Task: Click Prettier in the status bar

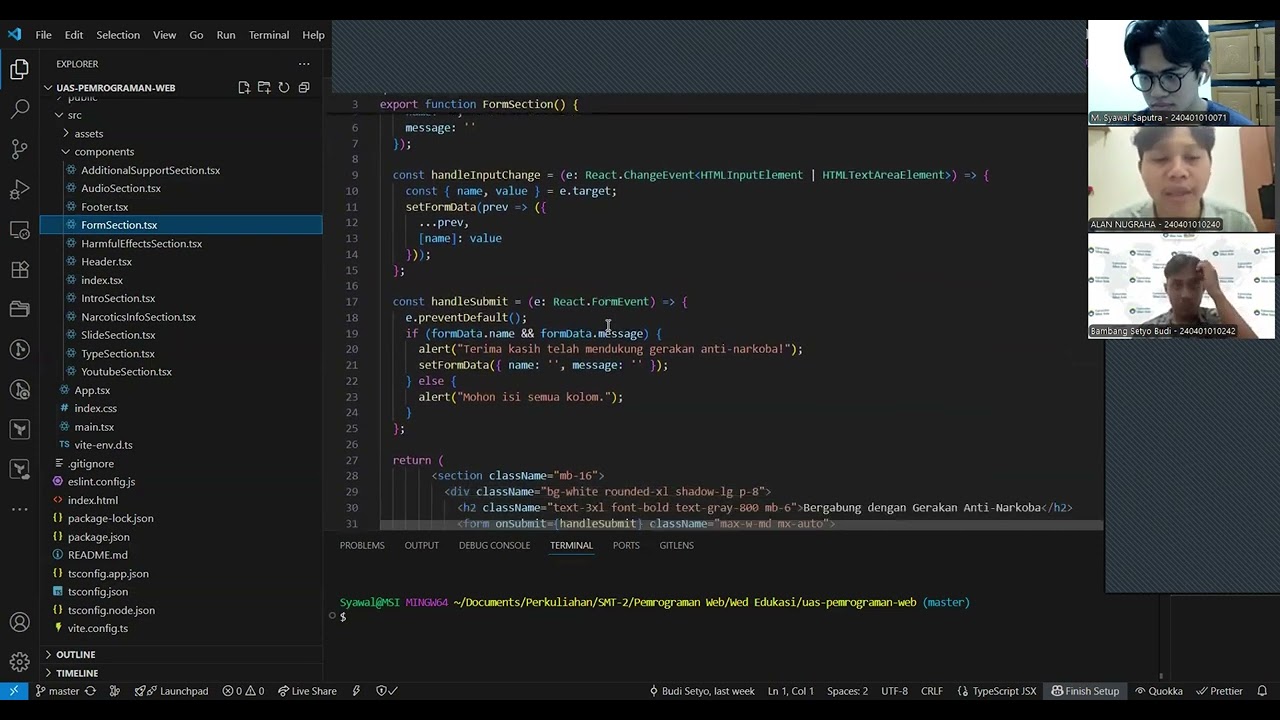Action: [1219, 691]
